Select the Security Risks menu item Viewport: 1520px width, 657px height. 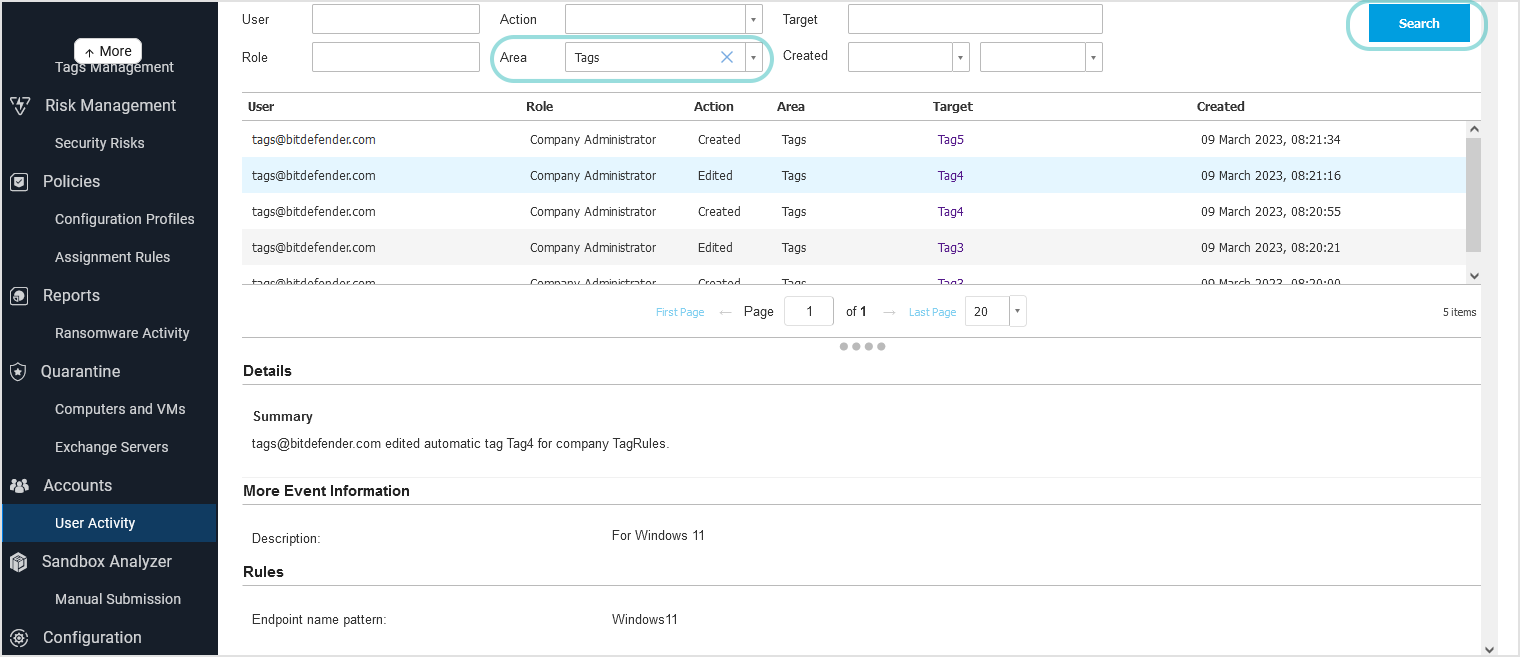(99, 143)
